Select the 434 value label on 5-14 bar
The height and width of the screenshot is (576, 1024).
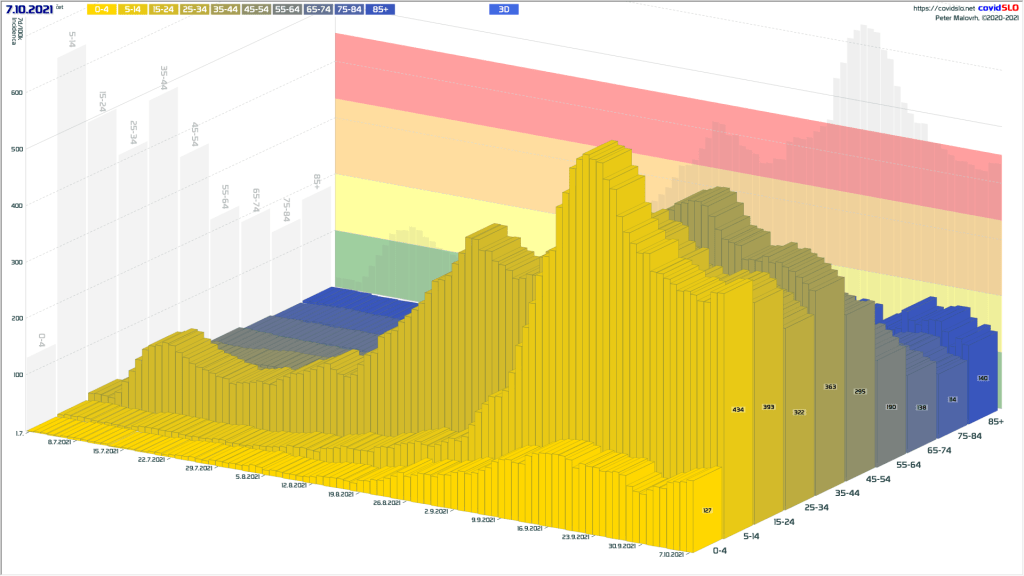click(738, 410)
